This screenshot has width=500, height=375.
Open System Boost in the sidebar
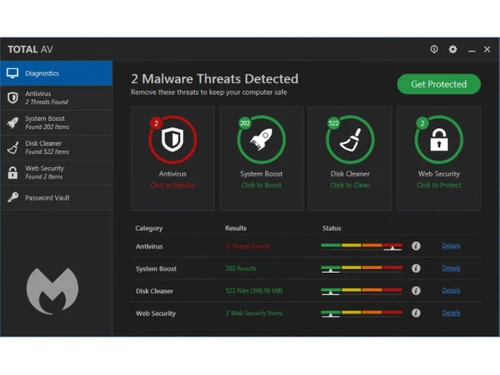[x=56, y=123]
